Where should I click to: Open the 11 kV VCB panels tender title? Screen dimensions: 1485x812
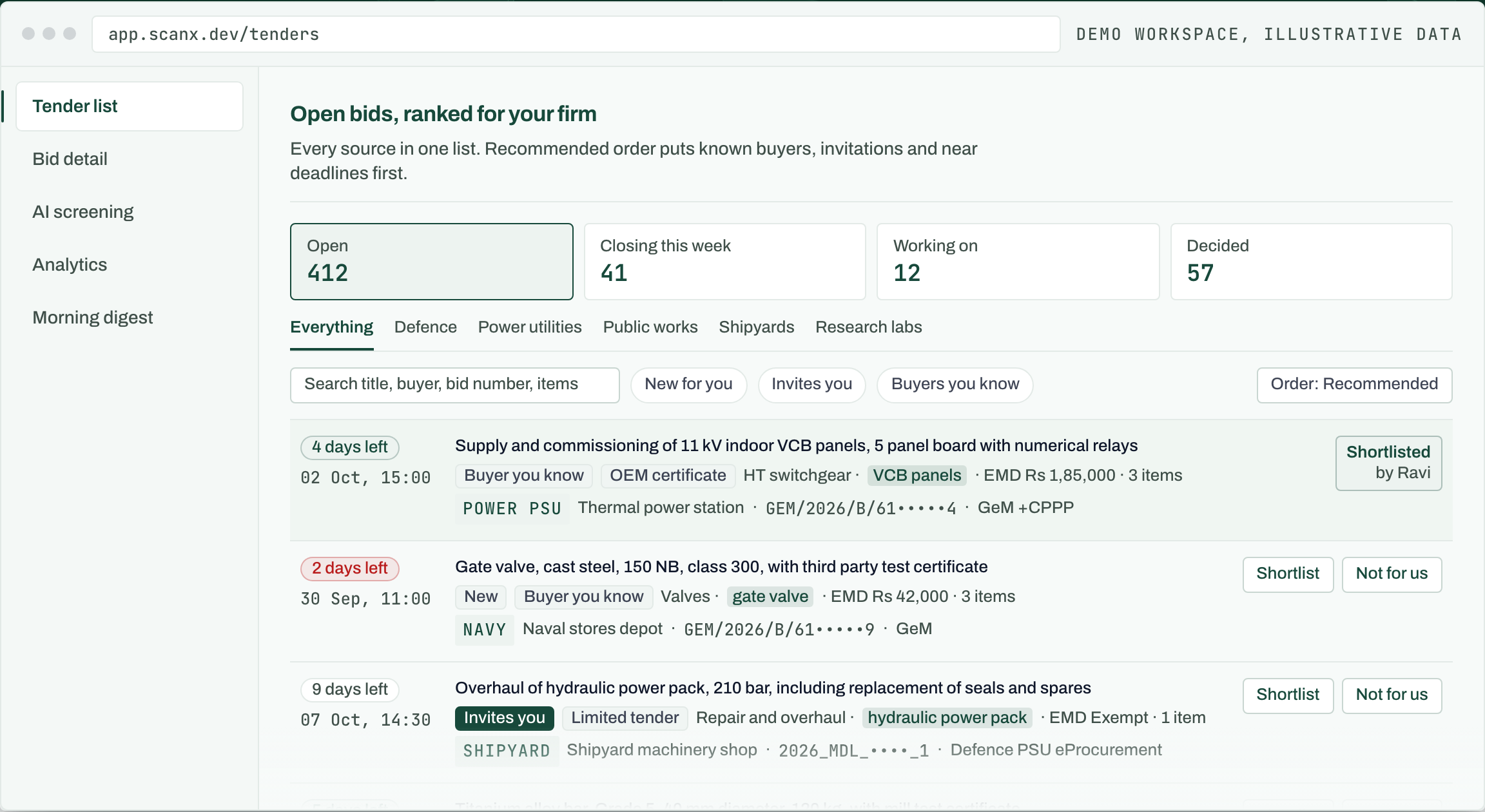(x=797, y=446)
